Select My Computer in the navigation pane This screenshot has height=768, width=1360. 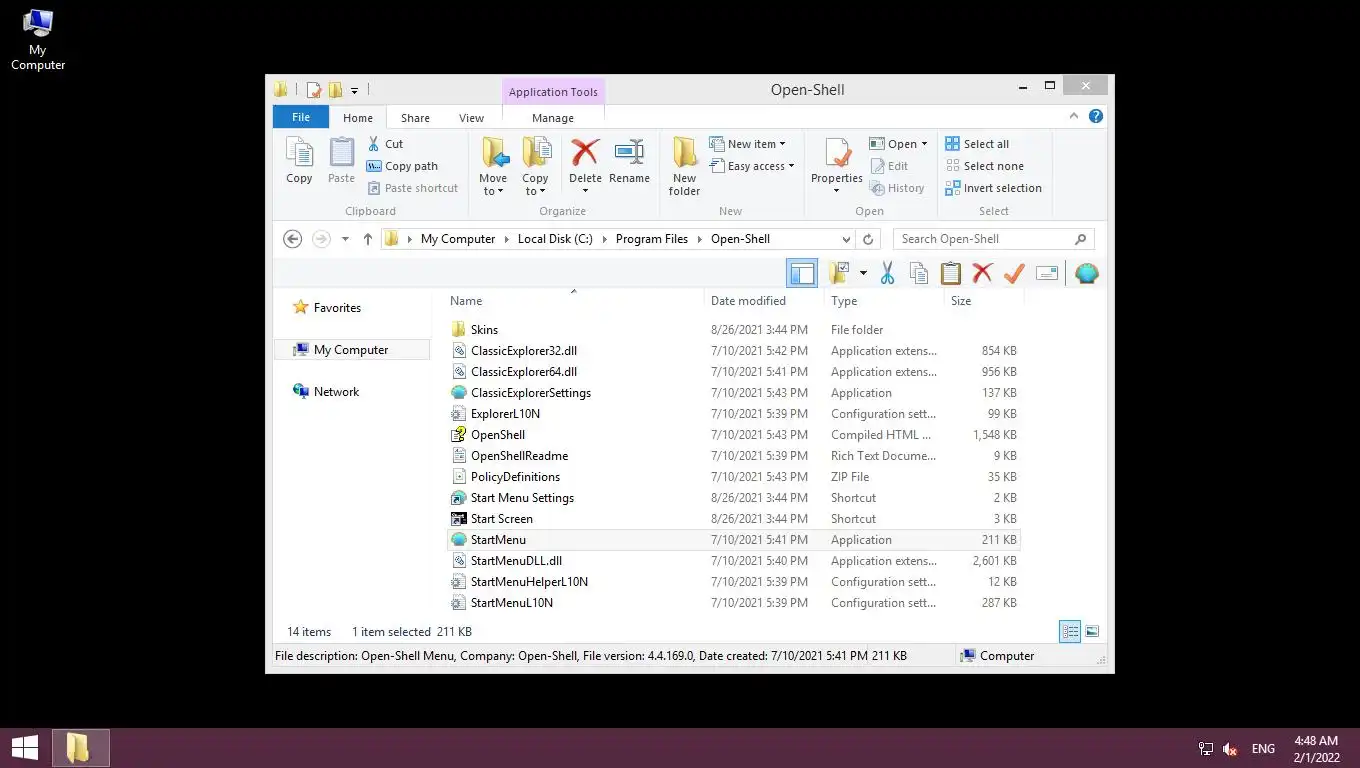pos(351,350)
